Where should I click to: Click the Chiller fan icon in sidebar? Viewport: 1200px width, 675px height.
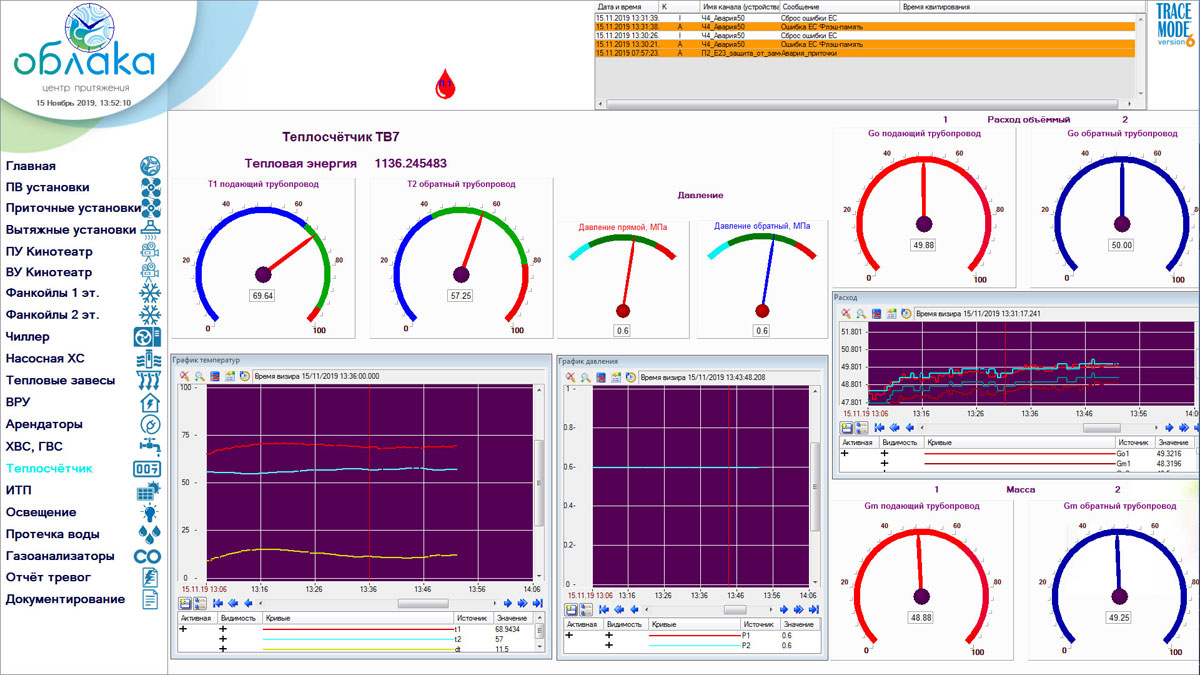(x=148, y=338)
